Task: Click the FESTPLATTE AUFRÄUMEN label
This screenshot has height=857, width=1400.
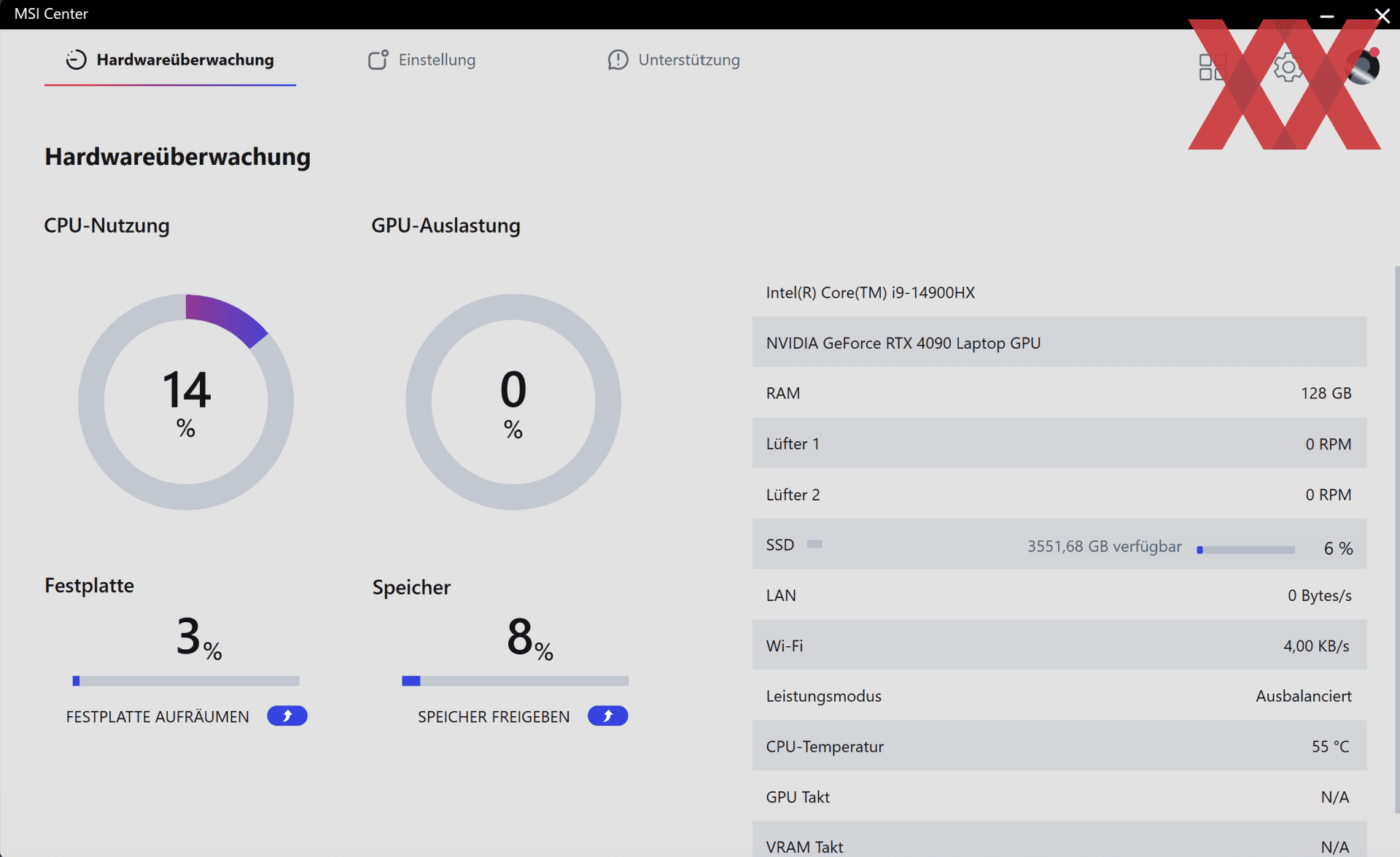Action: 157,717
